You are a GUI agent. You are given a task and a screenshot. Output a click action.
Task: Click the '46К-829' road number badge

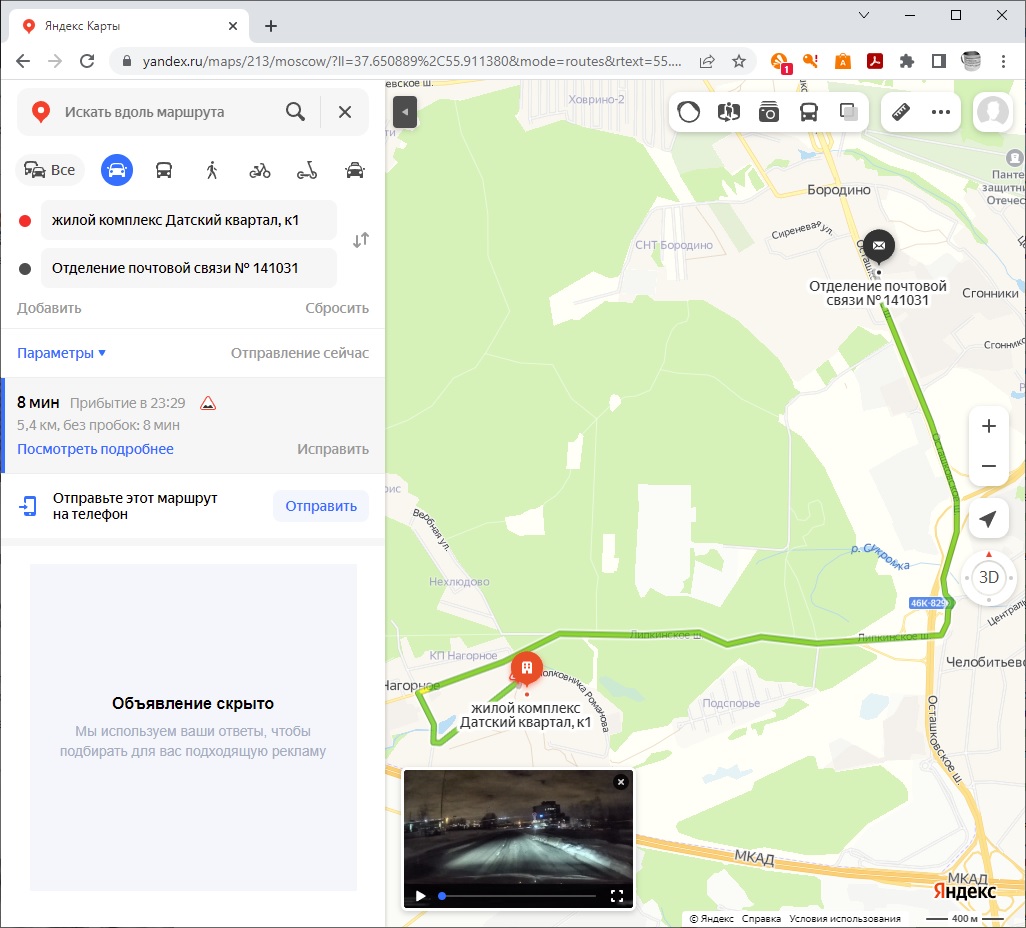(x=929, y=603)
